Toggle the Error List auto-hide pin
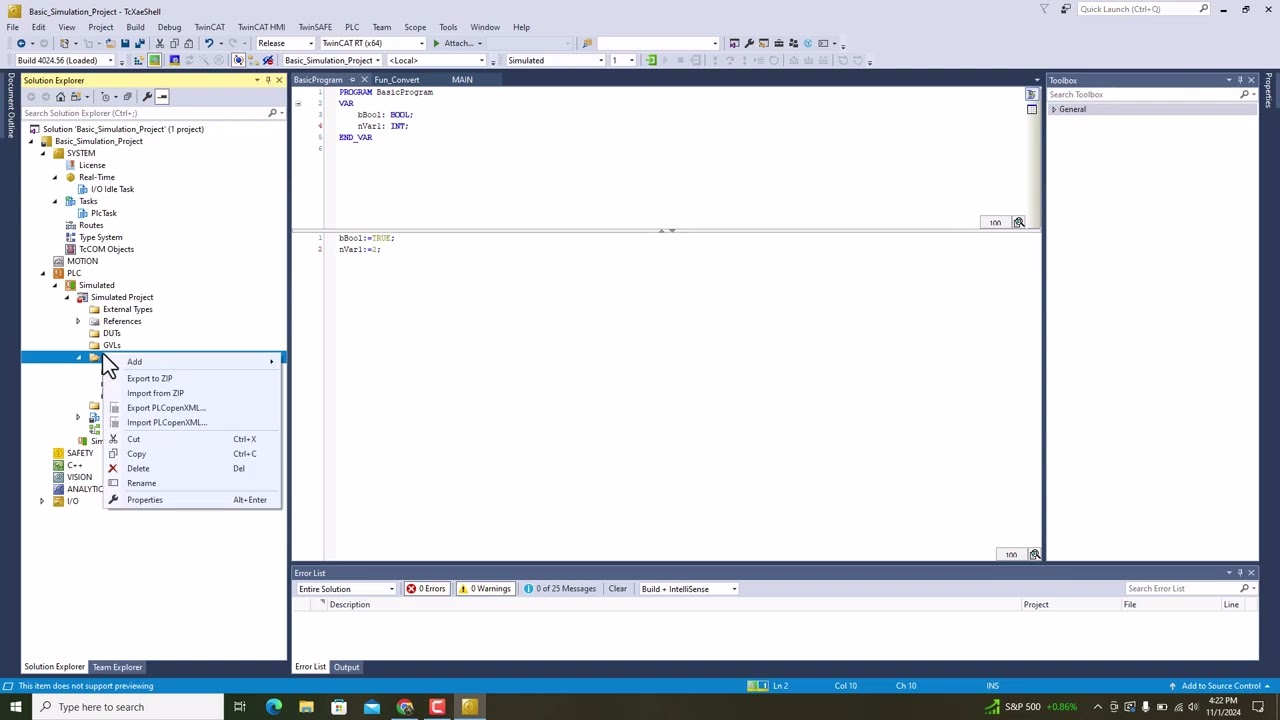 point(1240,573)
